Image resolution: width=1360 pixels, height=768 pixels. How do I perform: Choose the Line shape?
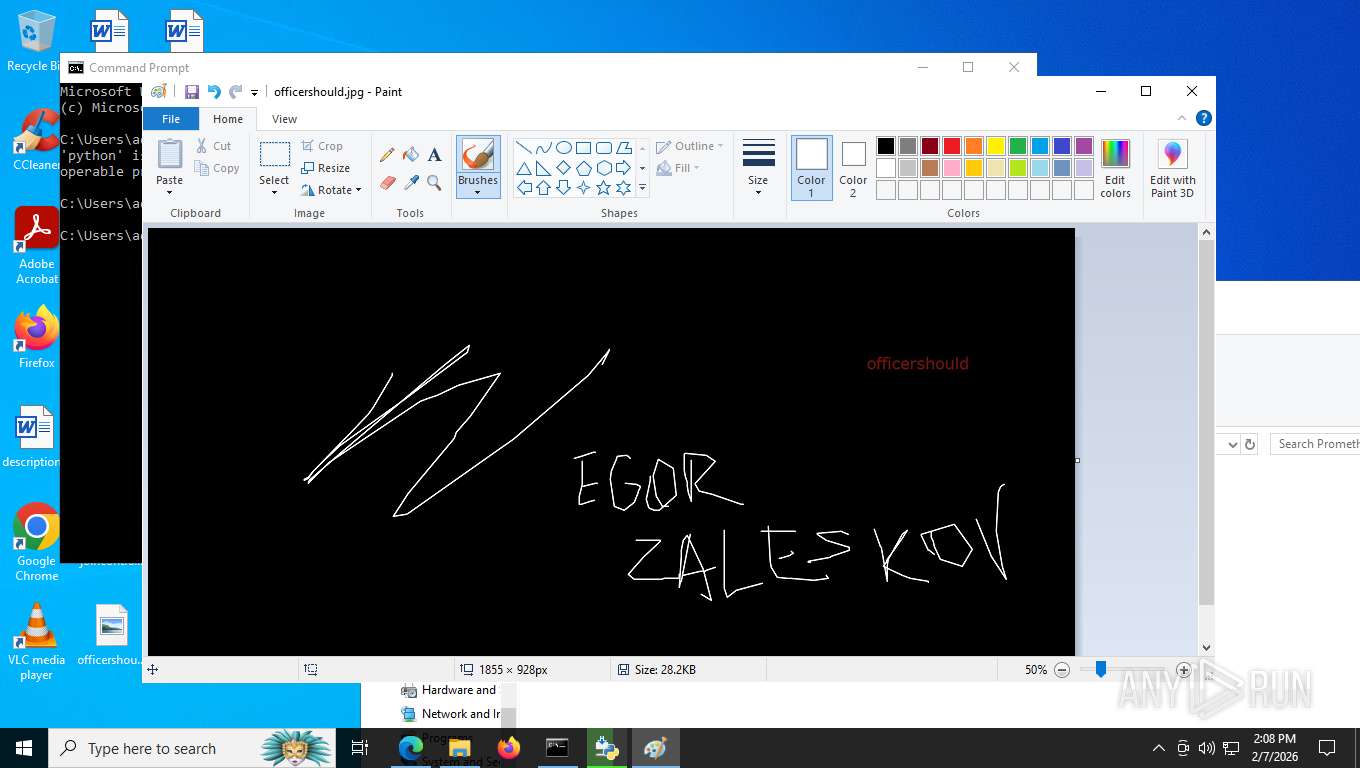pyautogui.click(x=523, y=147)
